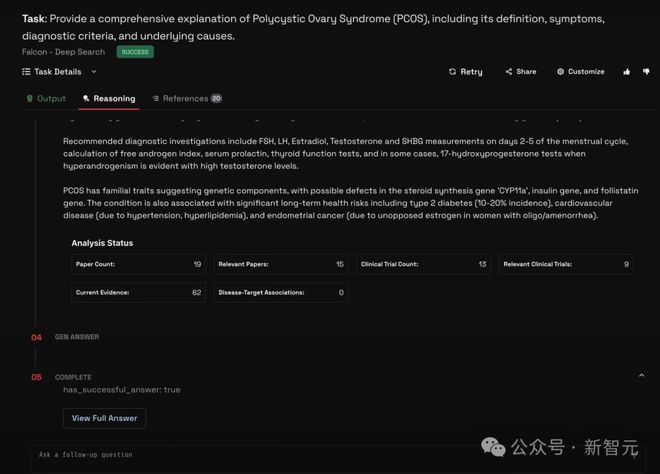Click step 05 COMPLETE label
The height and width of the screenshot is (474, 660).
click(73, 377)
